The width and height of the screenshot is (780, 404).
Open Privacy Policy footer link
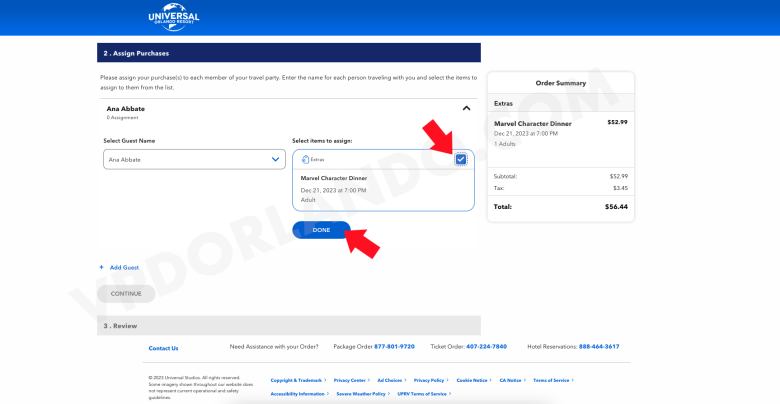click(431, 380)
